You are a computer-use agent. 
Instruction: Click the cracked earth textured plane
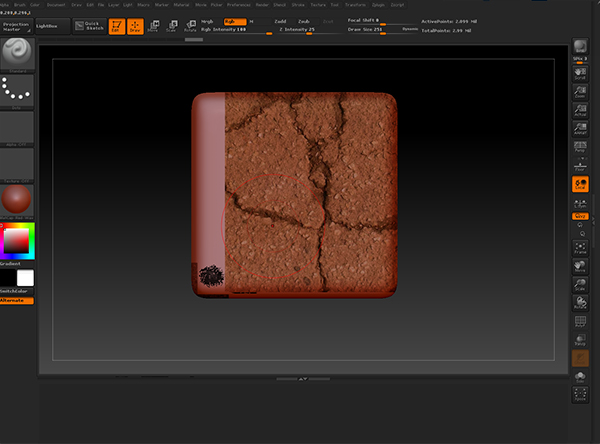point(294,195)
